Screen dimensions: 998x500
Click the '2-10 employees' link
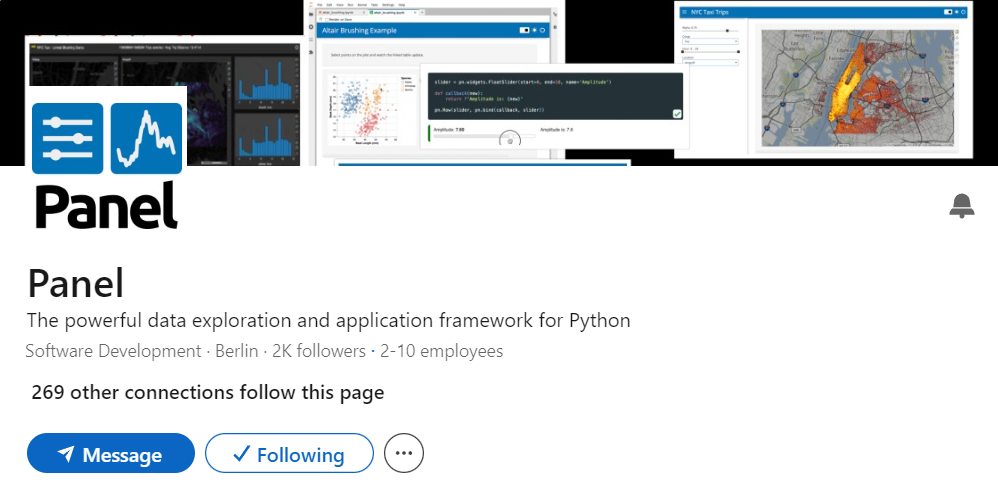[x=441, y=351]
